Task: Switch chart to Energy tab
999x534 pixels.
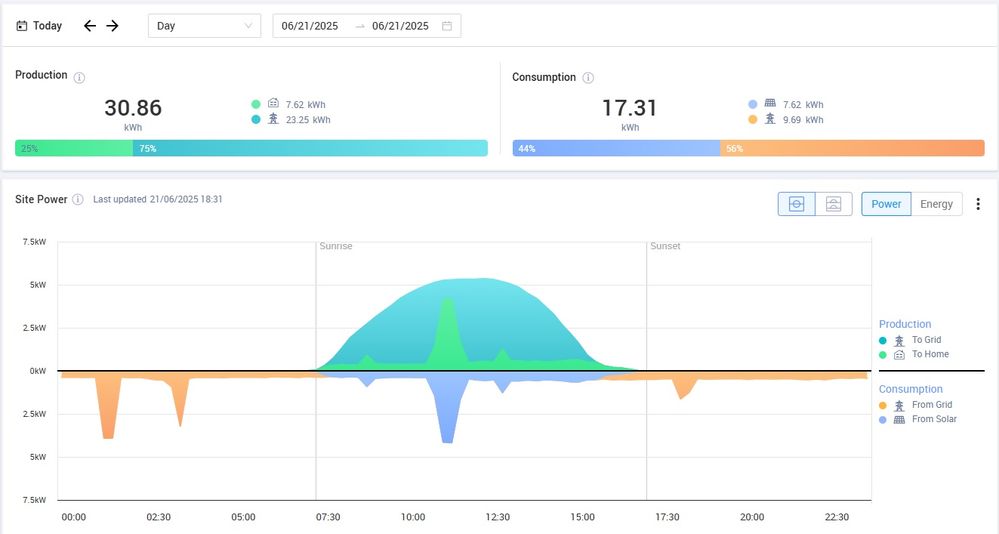Action: point(936,204)
